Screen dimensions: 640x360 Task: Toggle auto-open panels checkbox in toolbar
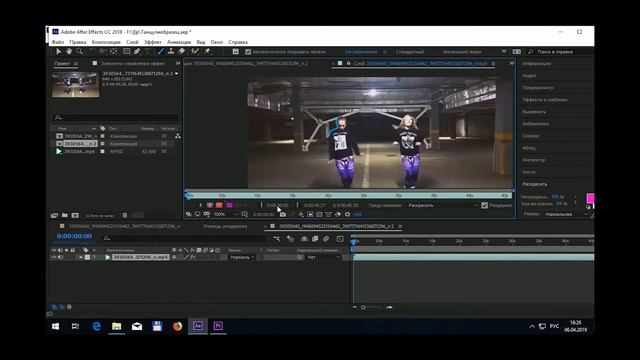click(248, 52)
